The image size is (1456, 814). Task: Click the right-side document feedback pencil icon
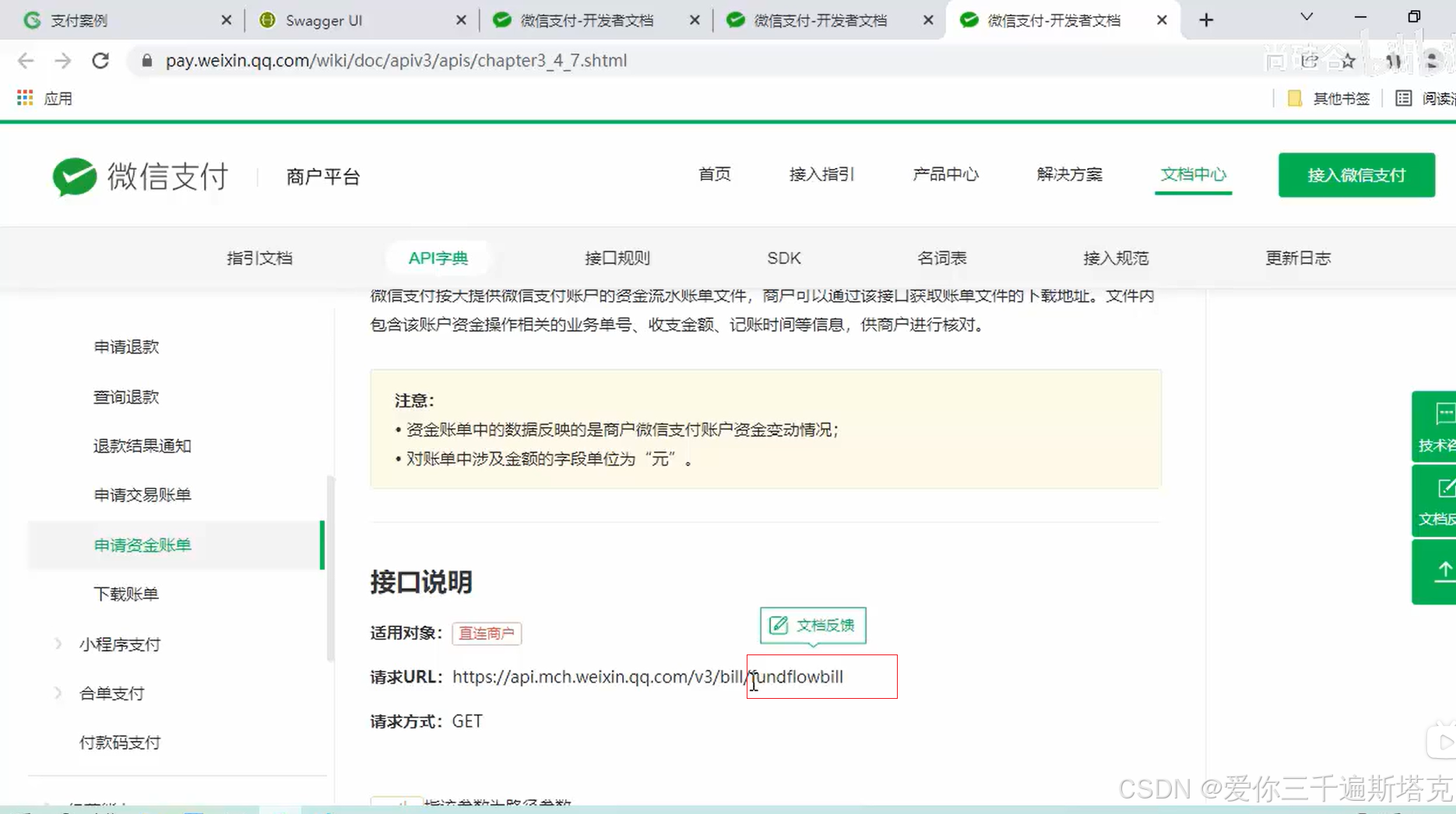(x=1445, y=488)
